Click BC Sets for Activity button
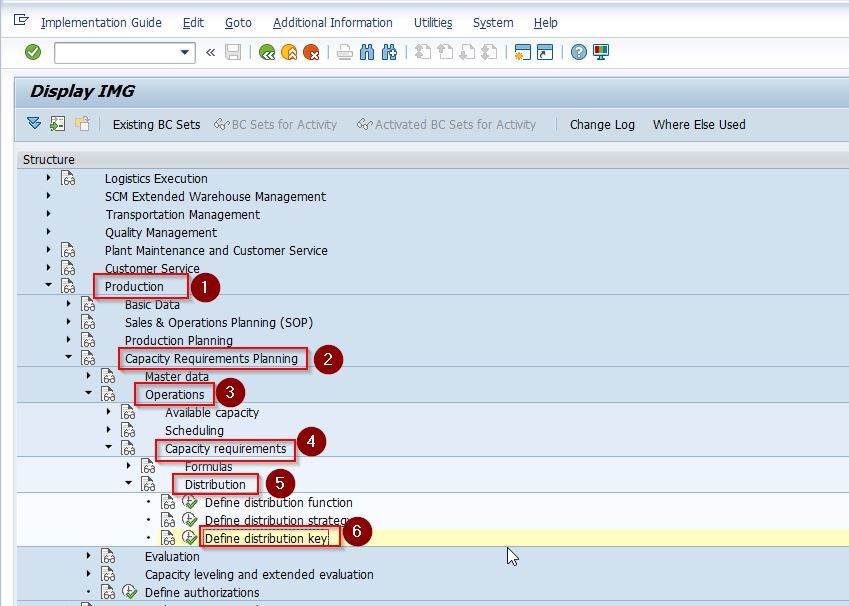The height and width of the screenshot is (606, 849). click(276, 125)
